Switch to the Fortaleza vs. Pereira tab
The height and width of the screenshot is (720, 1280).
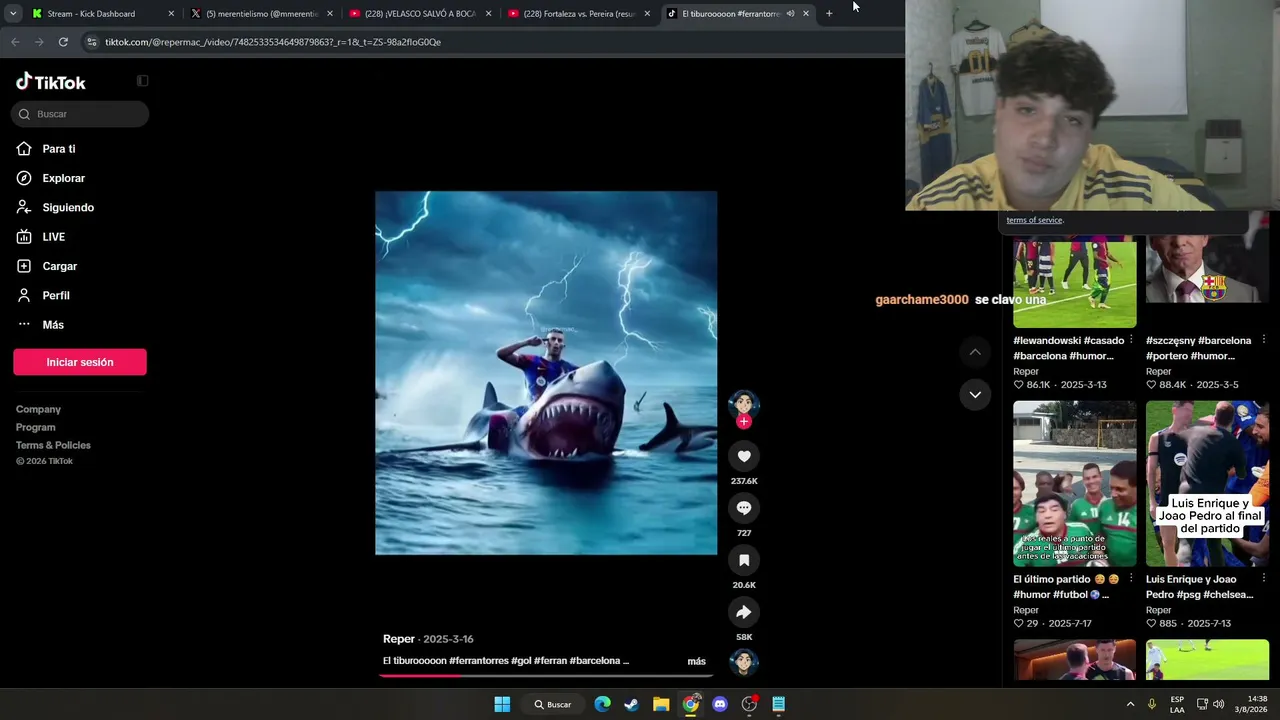(x=579, y=14)
